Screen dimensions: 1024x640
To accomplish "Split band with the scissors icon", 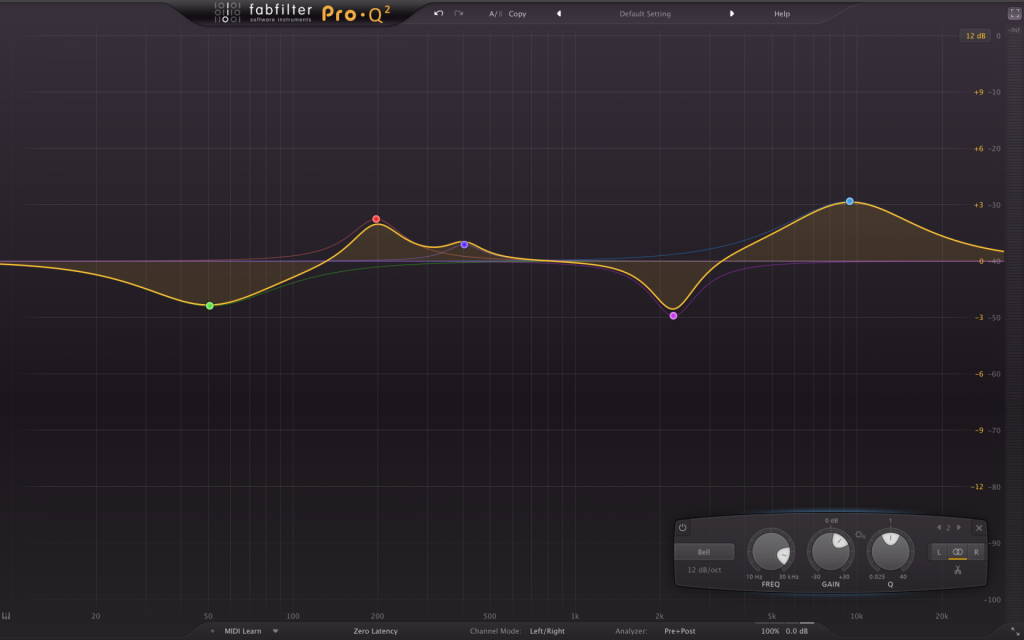I will click(x=957, y=570).
